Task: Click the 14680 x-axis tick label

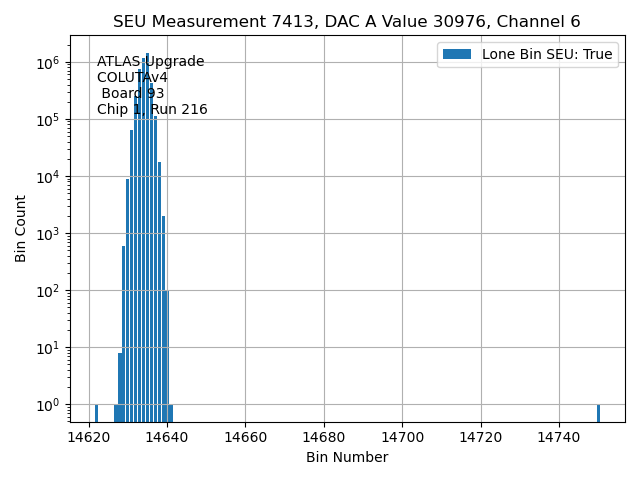Action: tap(324, 437)
